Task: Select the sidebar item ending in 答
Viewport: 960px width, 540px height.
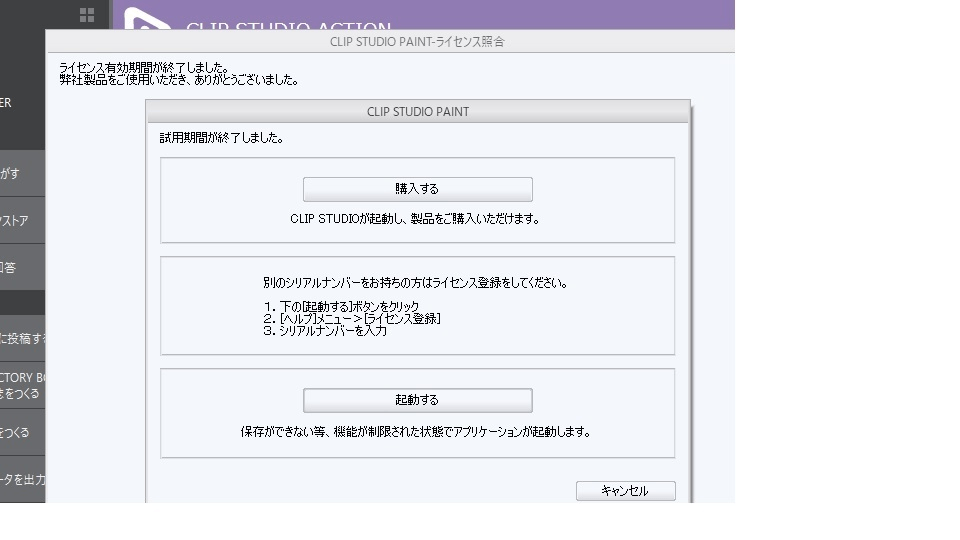Action: coord(22,268)
